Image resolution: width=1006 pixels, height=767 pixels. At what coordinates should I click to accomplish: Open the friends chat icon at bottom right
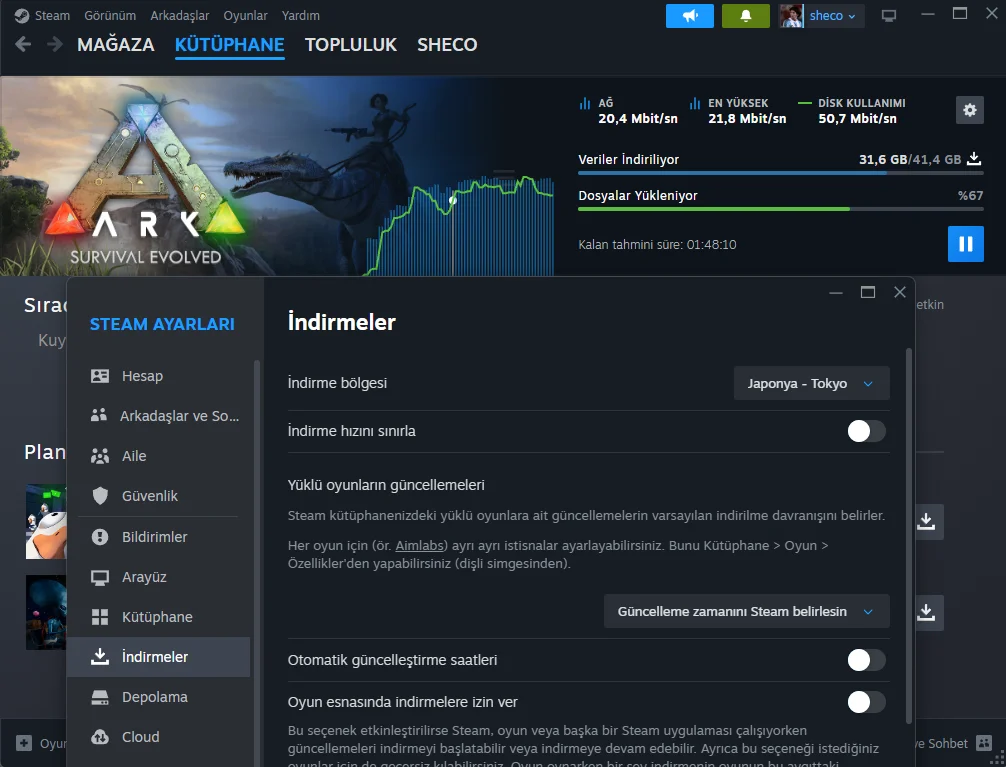(984, 743)
